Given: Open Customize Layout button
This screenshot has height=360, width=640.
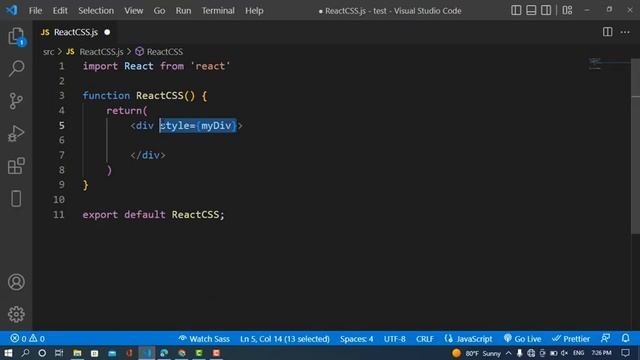Looking at the screenshot, I should 567,10.
